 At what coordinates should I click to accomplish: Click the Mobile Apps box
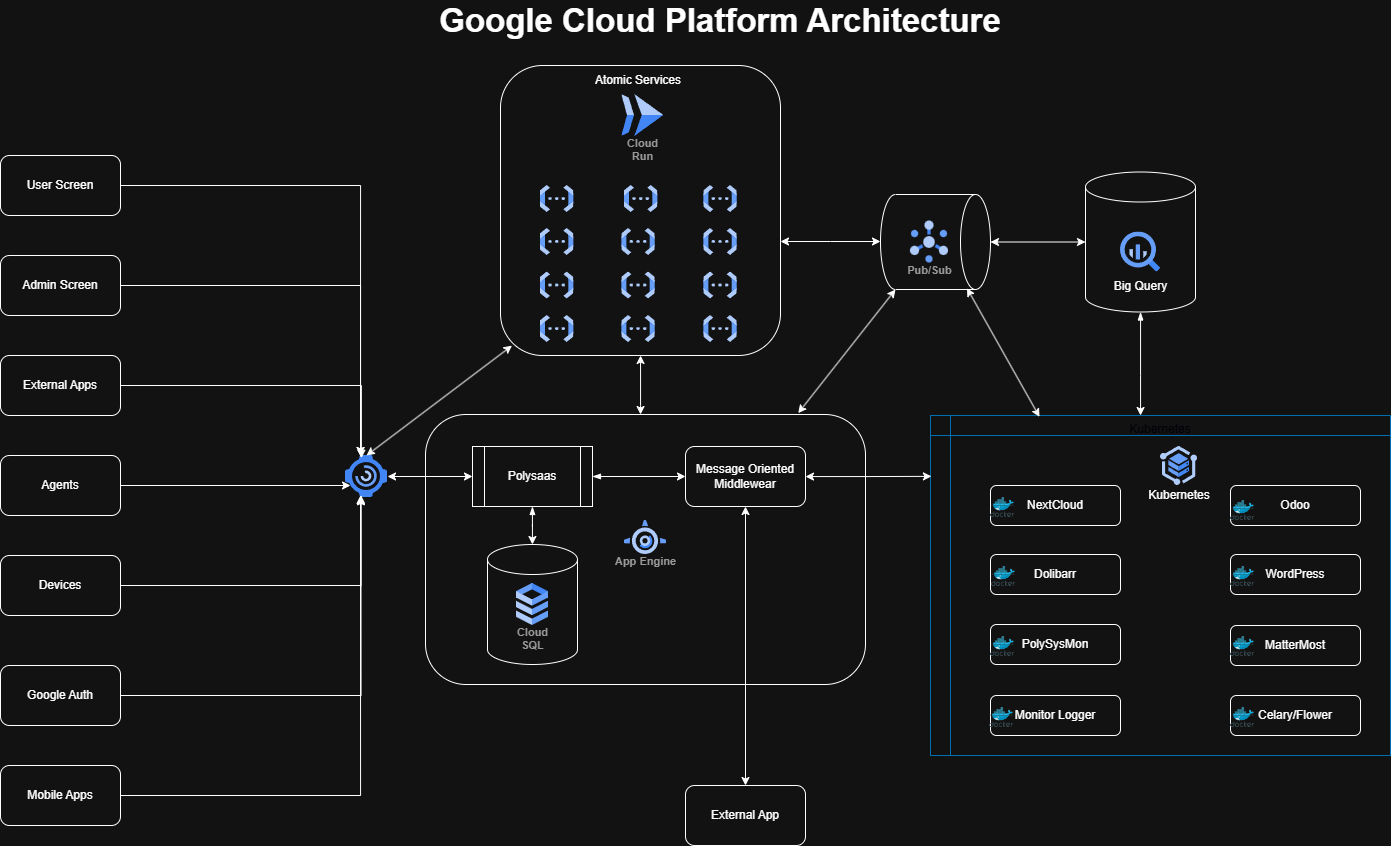[60, 795]
